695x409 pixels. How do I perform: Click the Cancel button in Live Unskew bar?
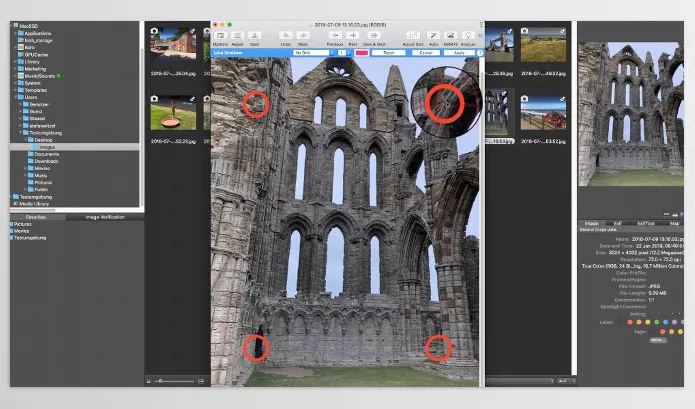pyautogui.click(x=426, y=53)
